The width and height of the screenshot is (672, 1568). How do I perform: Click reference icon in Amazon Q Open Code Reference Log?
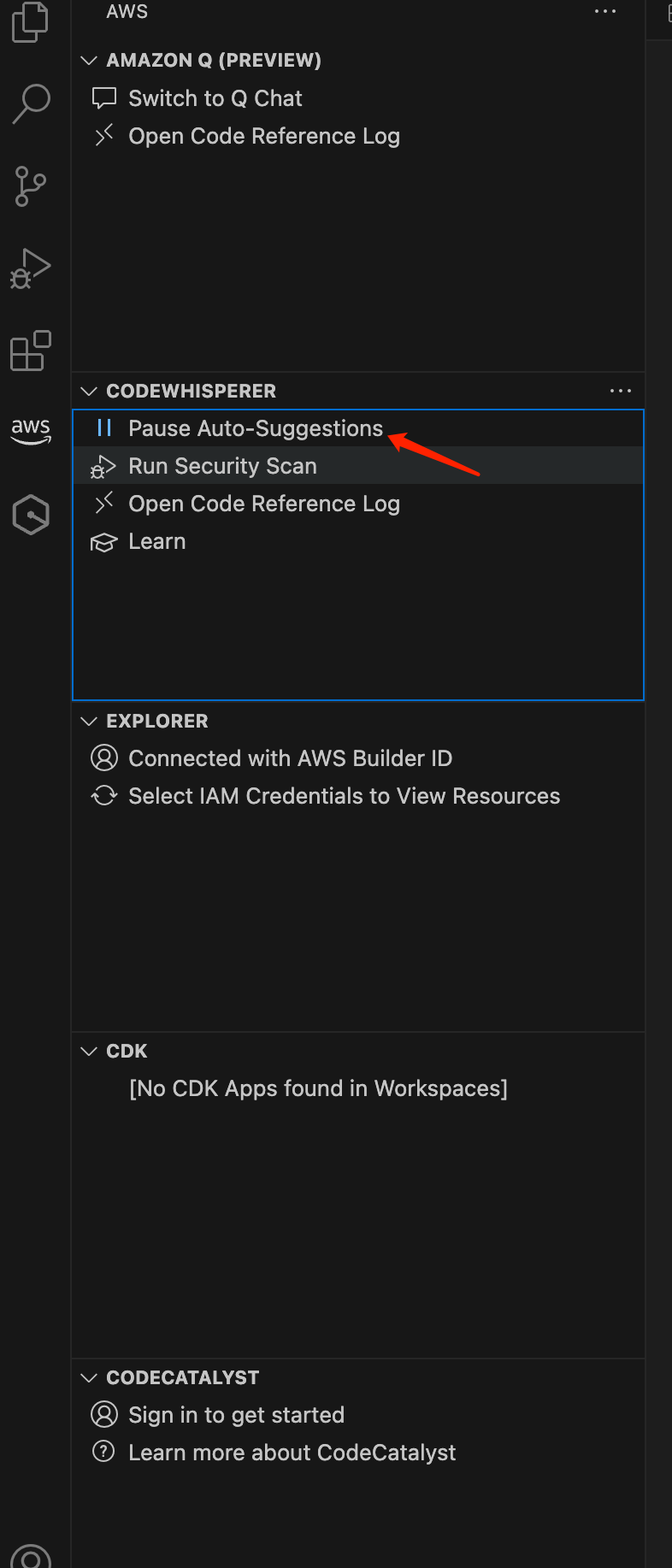click(x=104, y=136)
